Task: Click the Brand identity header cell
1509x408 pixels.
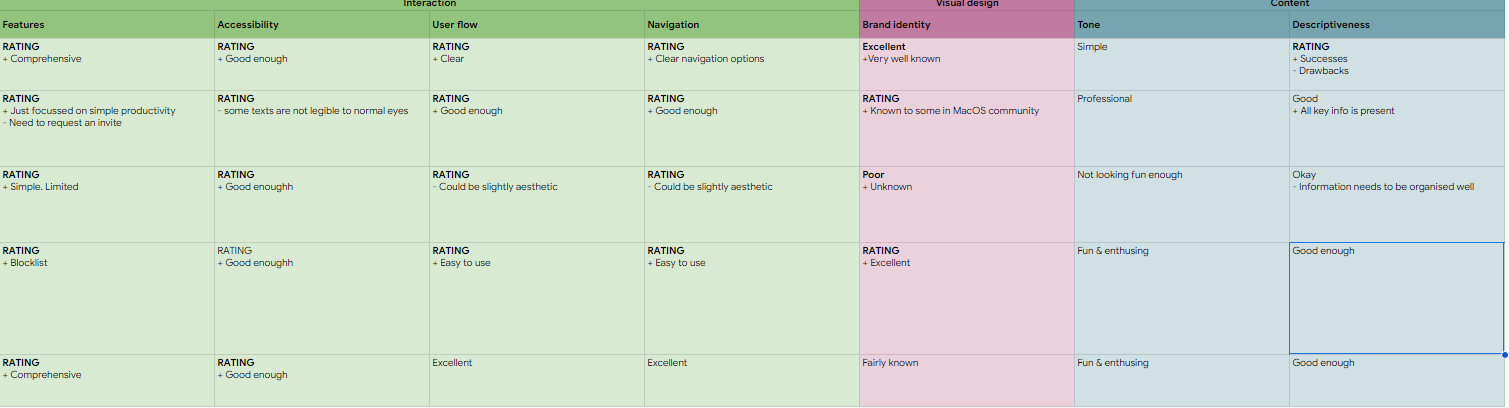Action: [967, 24]
